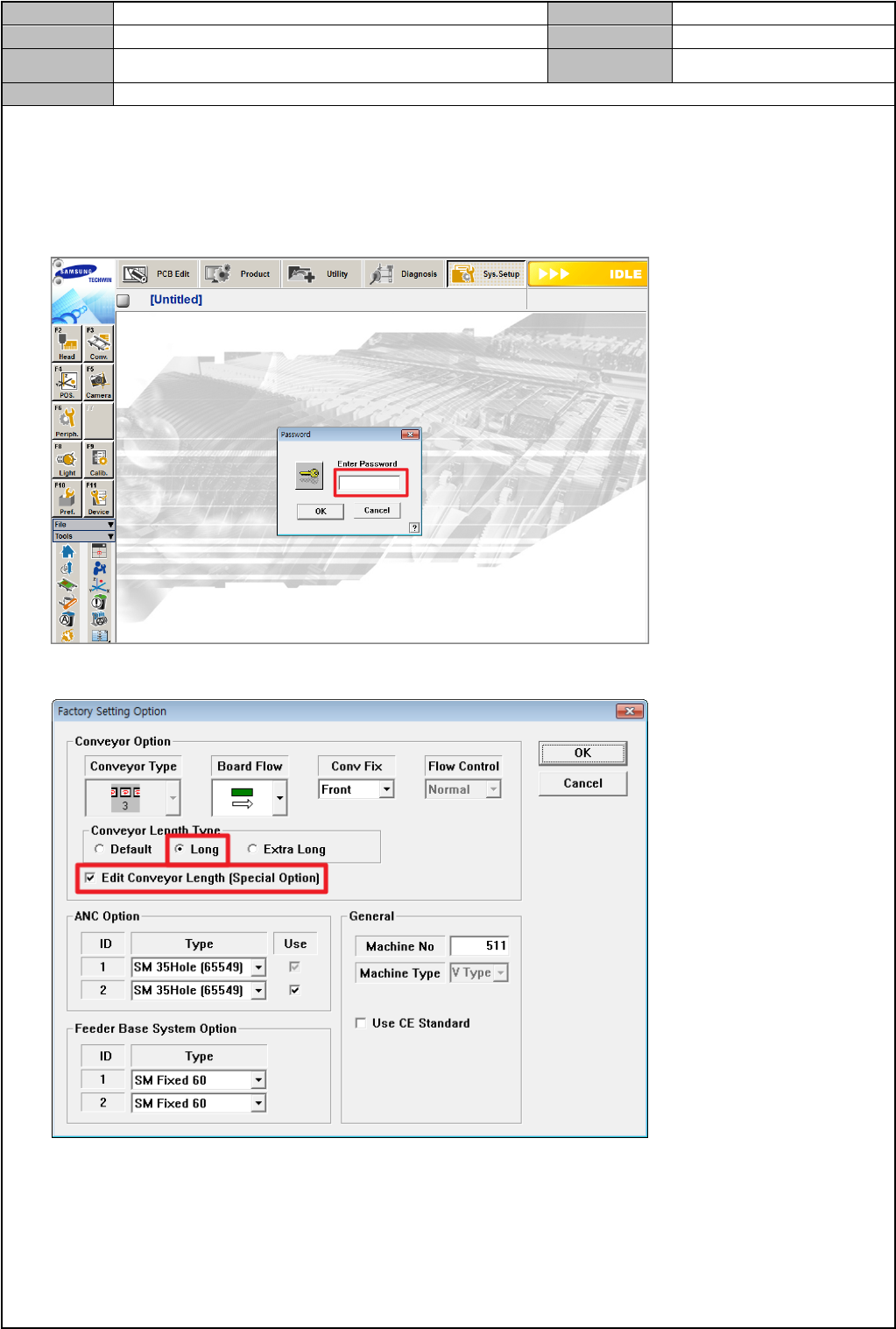
Task: Open the F10 Pref. setup button
Action: (67, 498)
